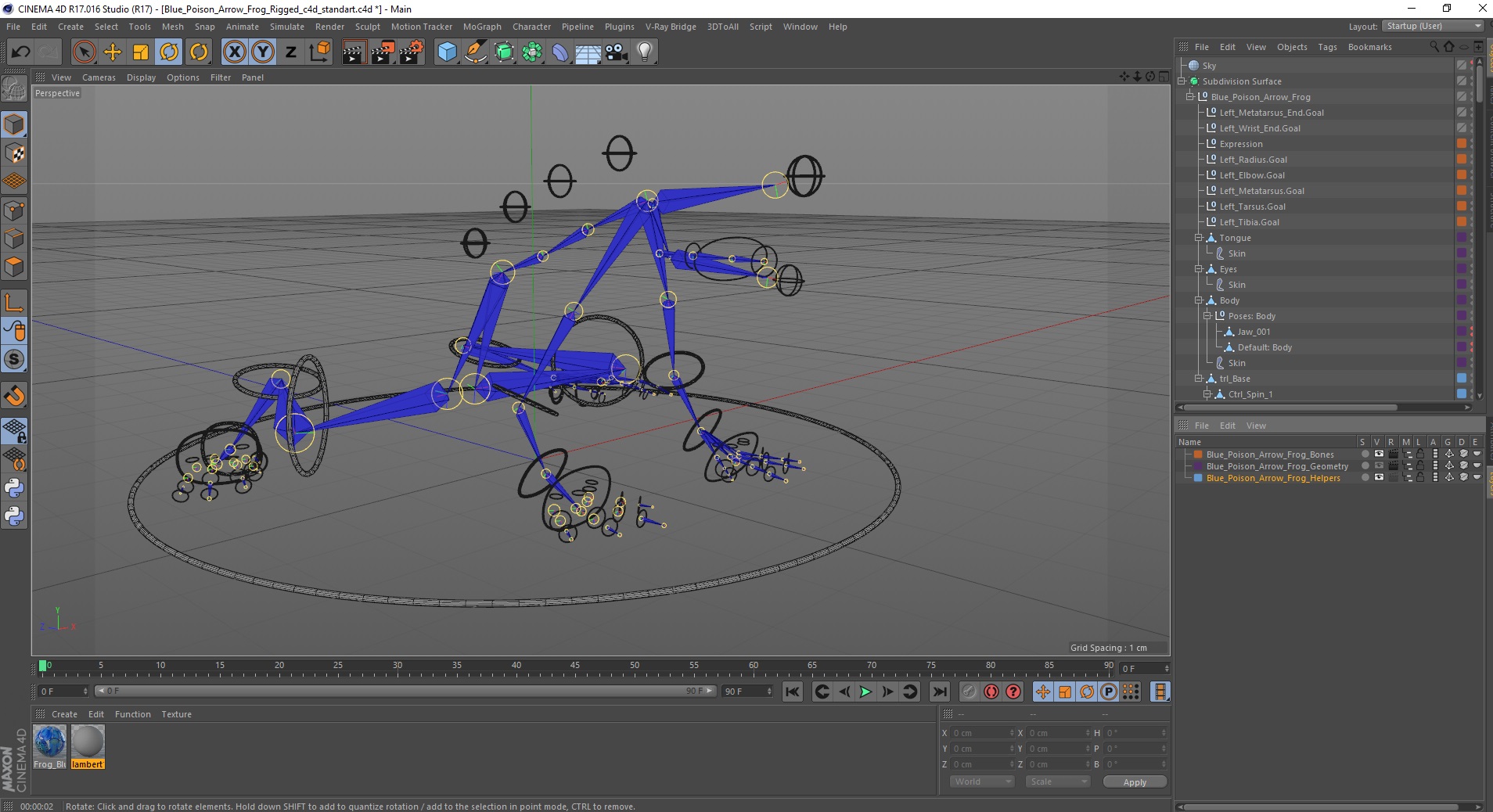Open the MoGraph menu

tap(482, 27)
